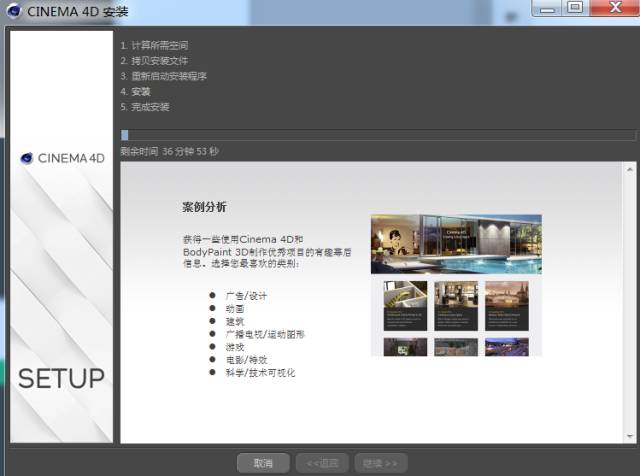Maximize the installer window
The width and height of the screenshot is (640, 476).
tap(574, 8)
